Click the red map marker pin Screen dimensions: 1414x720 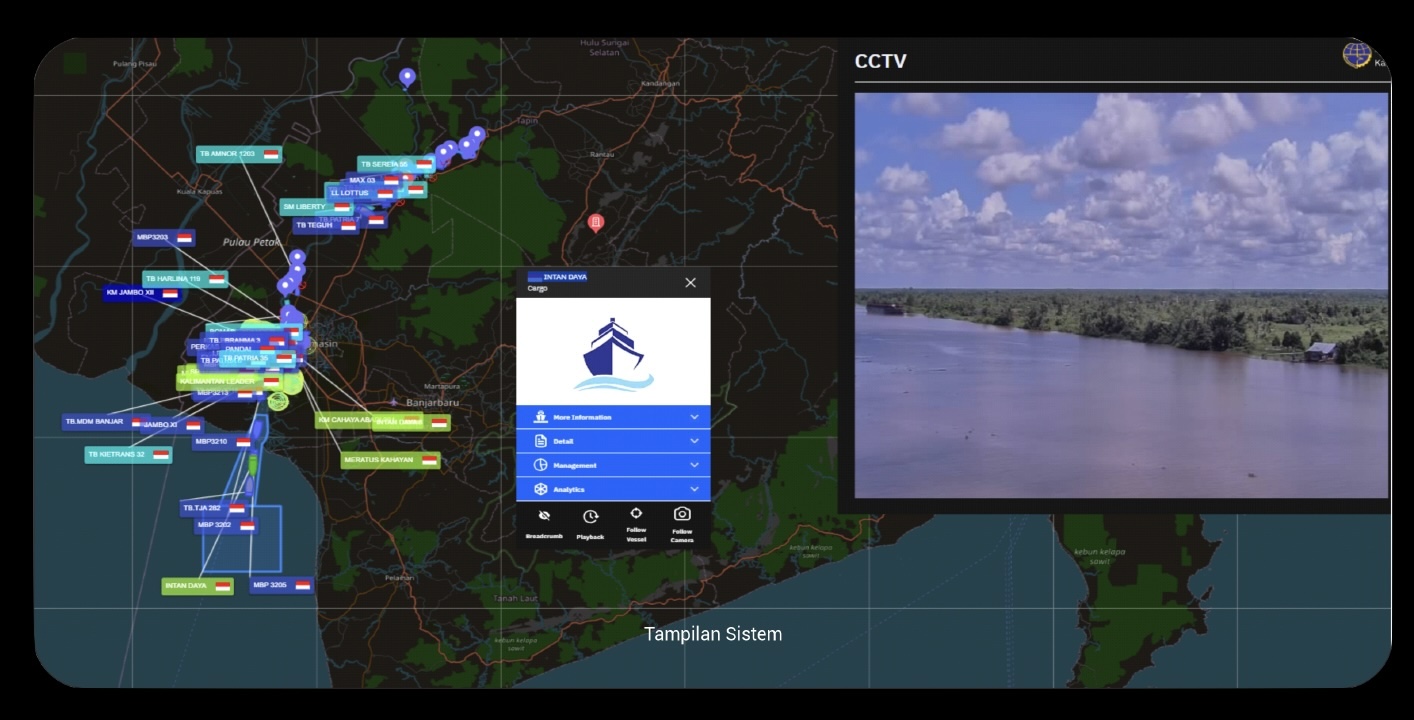point(596,223)
